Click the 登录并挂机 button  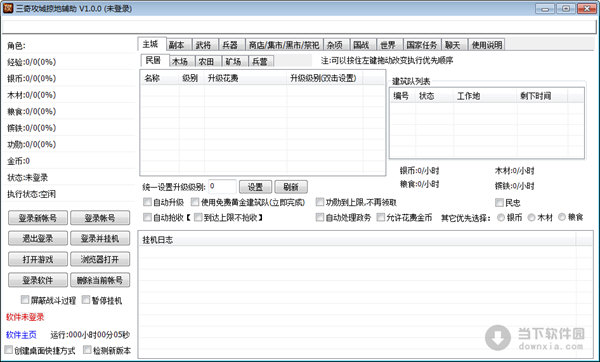pos(100,238)
